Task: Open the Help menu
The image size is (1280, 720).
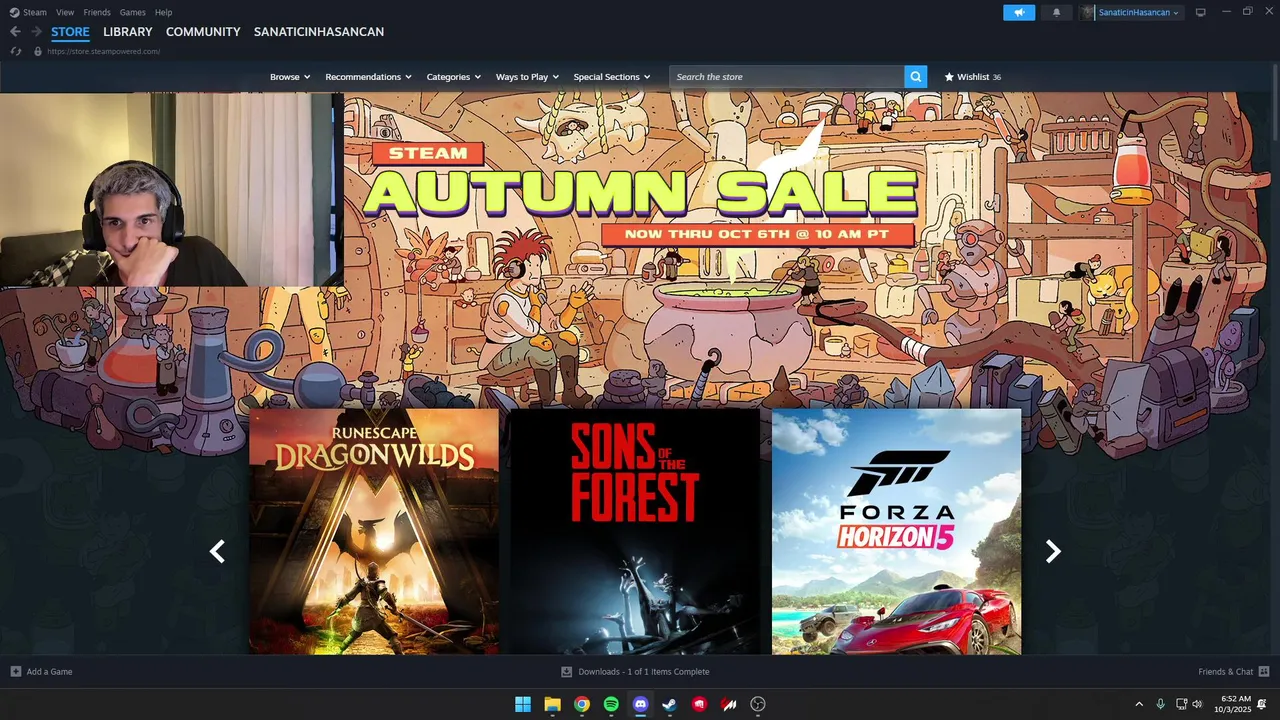Action: coord(163,12)
